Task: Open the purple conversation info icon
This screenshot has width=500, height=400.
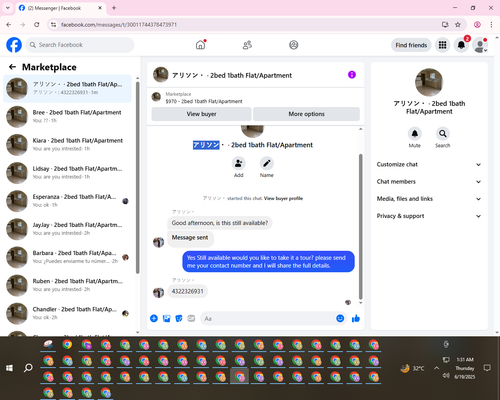Action: click(352, 75)
